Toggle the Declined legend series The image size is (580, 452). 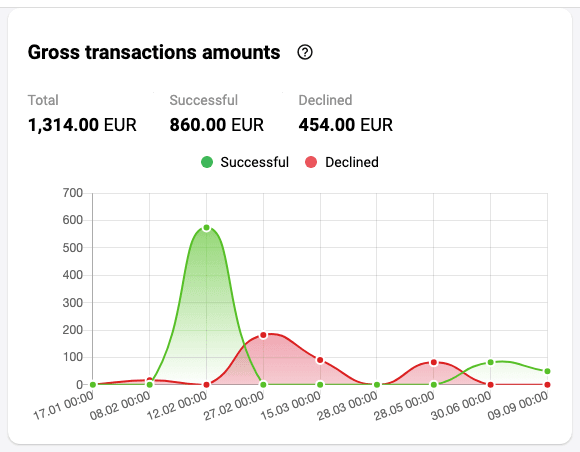click(342, 162)
